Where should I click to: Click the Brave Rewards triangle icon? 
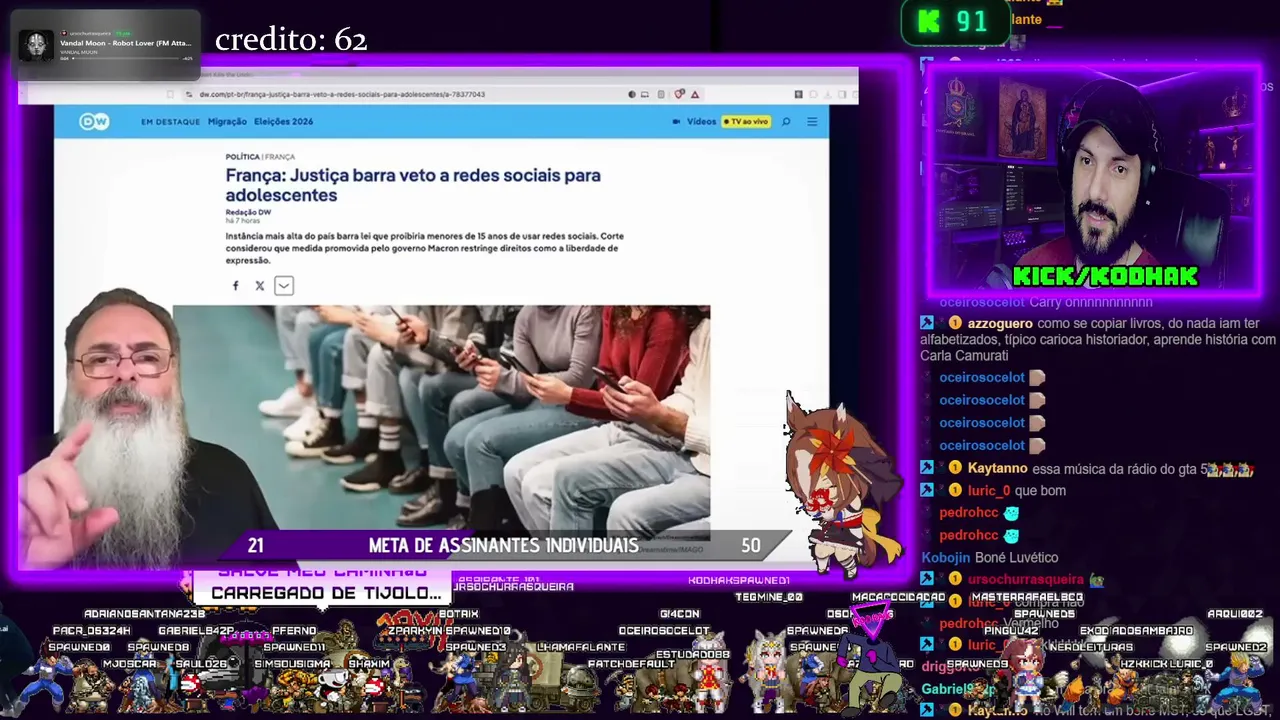pos(695,94)
